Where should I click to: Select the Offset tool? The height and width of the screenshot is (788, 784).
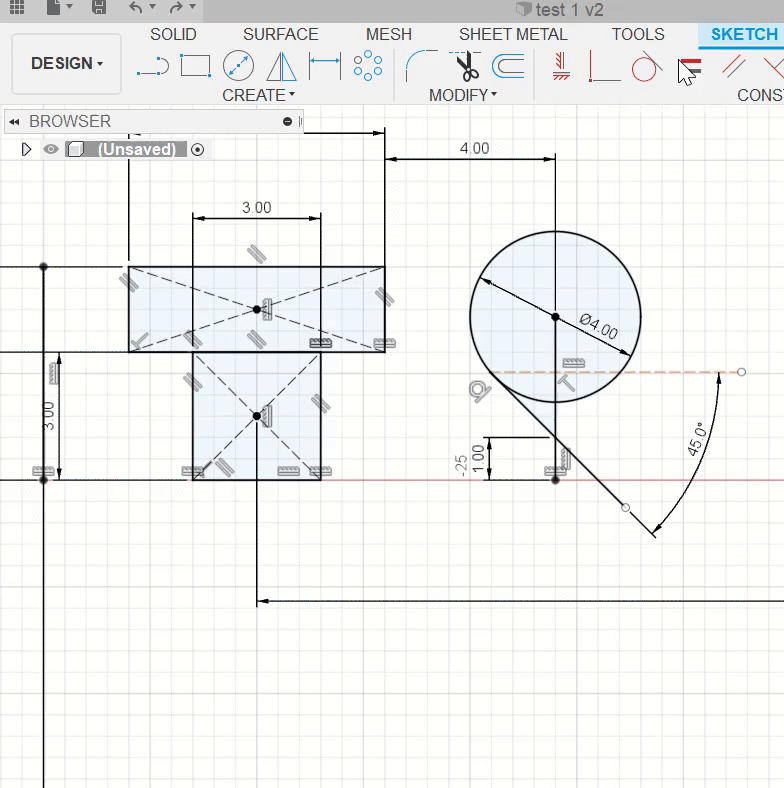[x=509, y=66]
